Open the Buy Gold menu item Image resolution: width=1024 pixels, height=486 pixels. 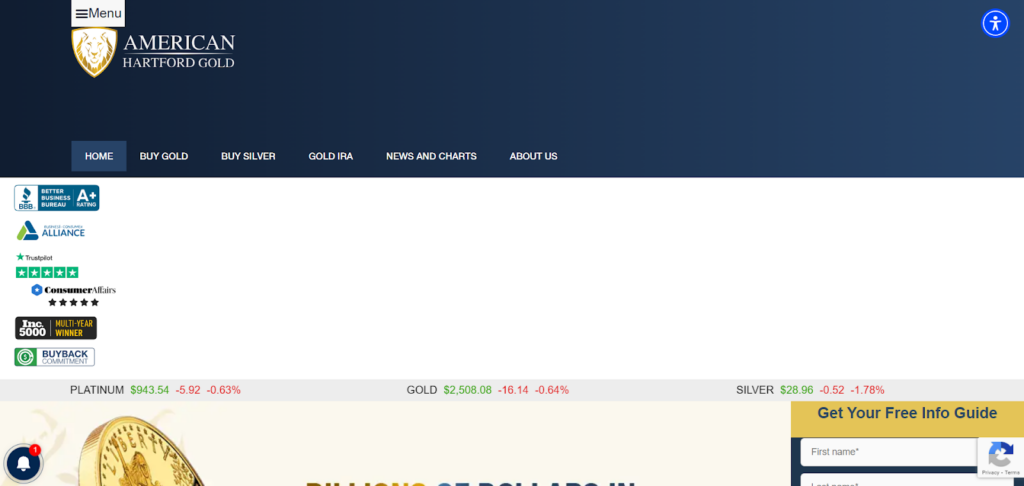164,156
